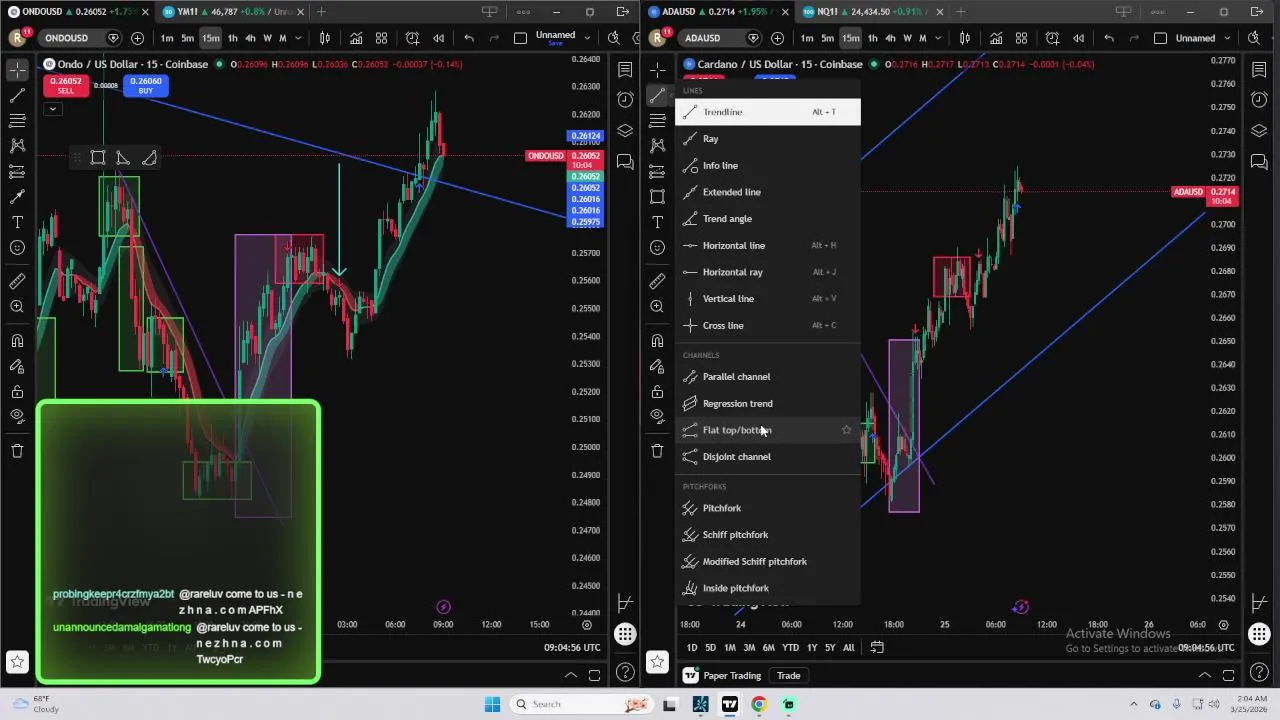Expand timeframe dropdown in ONDOUSD window

click(297, 38)
